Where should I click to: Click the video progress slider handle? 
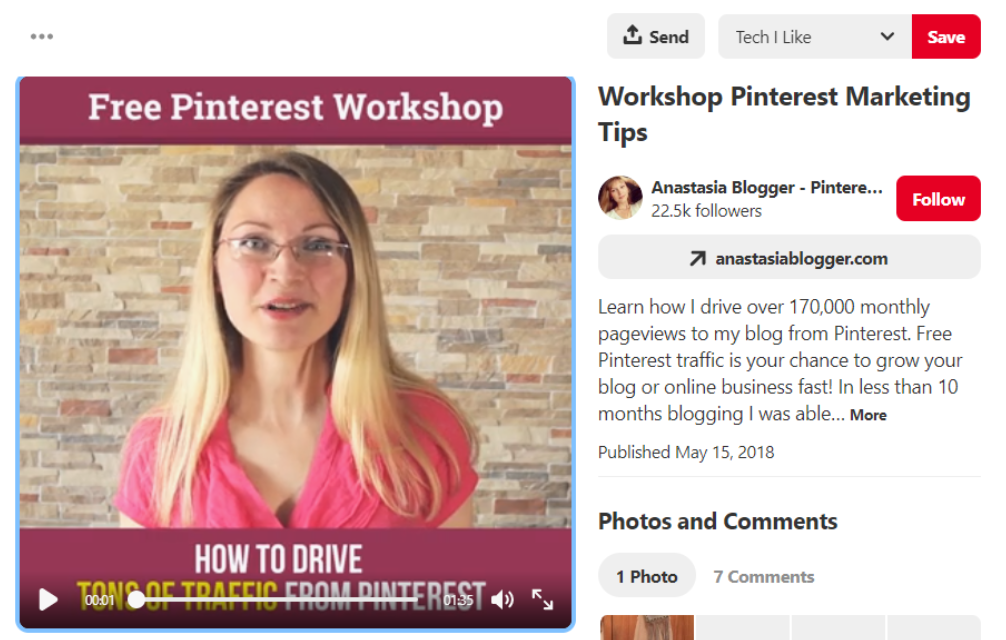(x=136, y=600)
